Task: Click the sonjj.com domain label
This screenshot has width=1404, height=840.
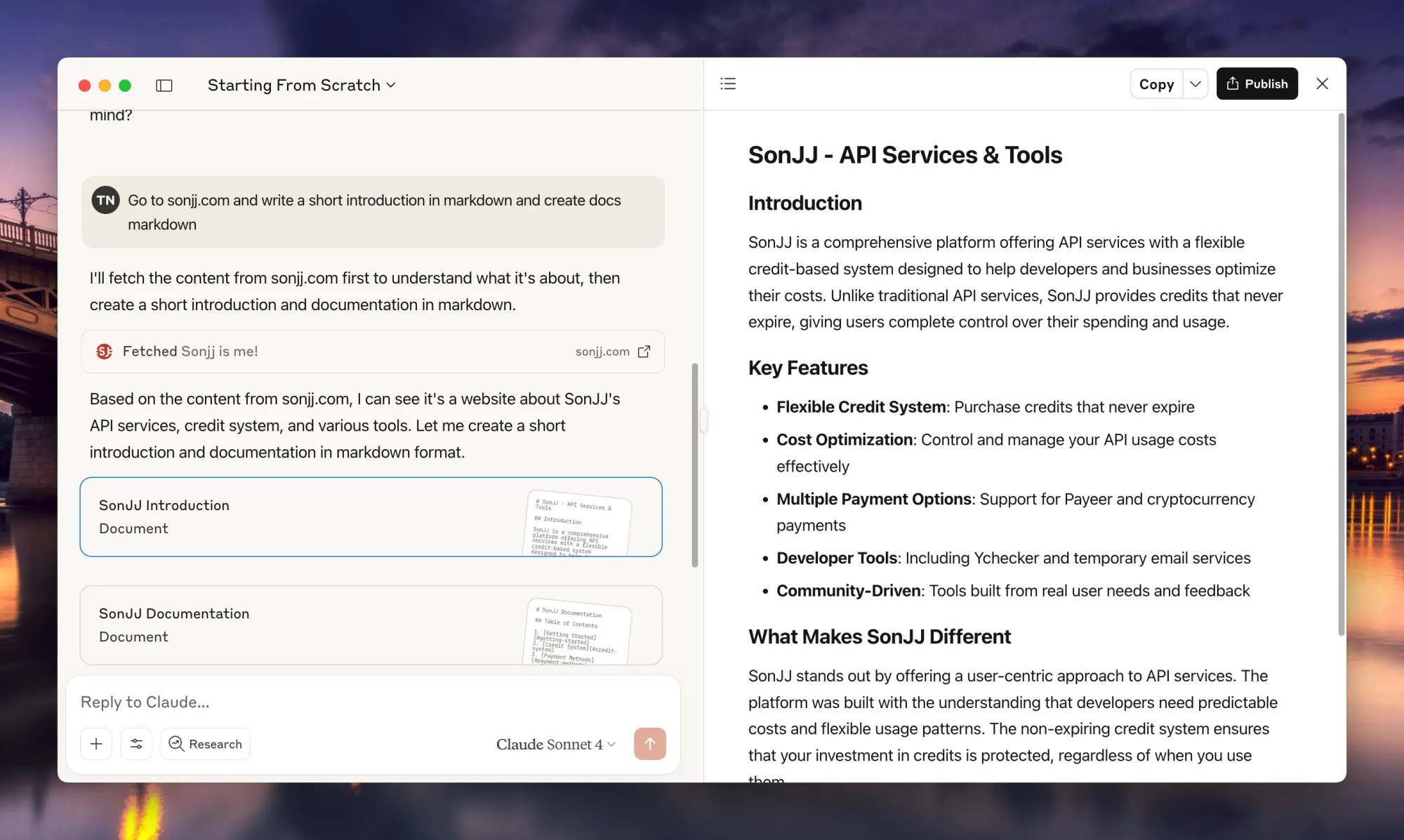Action: coord(602,352)
